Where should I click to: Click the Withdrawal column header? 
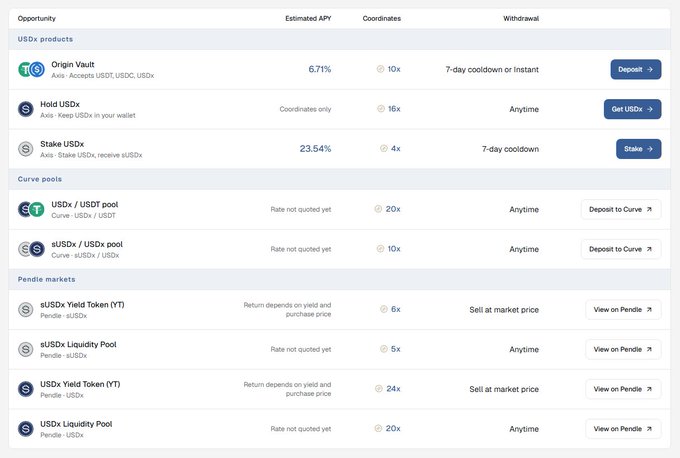click(521, 18)
